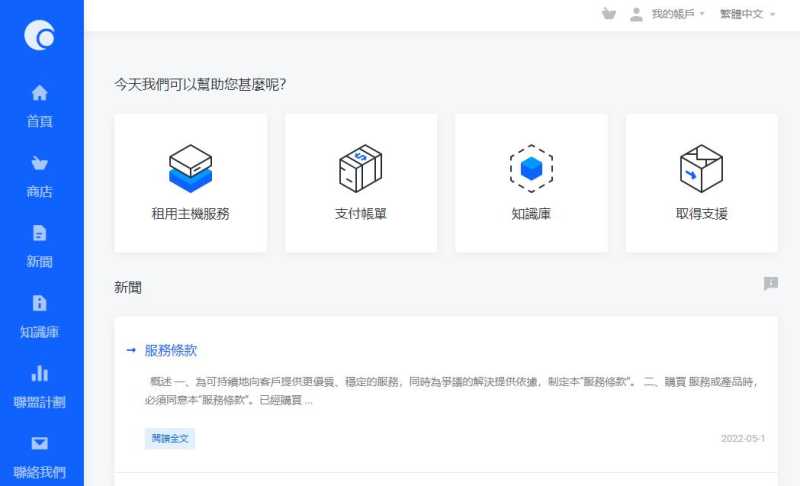Image resolution: width=800 pixels, height=486 pixels.
Task: Click the arrow icon before 服務條款
Action: [131, 350]
